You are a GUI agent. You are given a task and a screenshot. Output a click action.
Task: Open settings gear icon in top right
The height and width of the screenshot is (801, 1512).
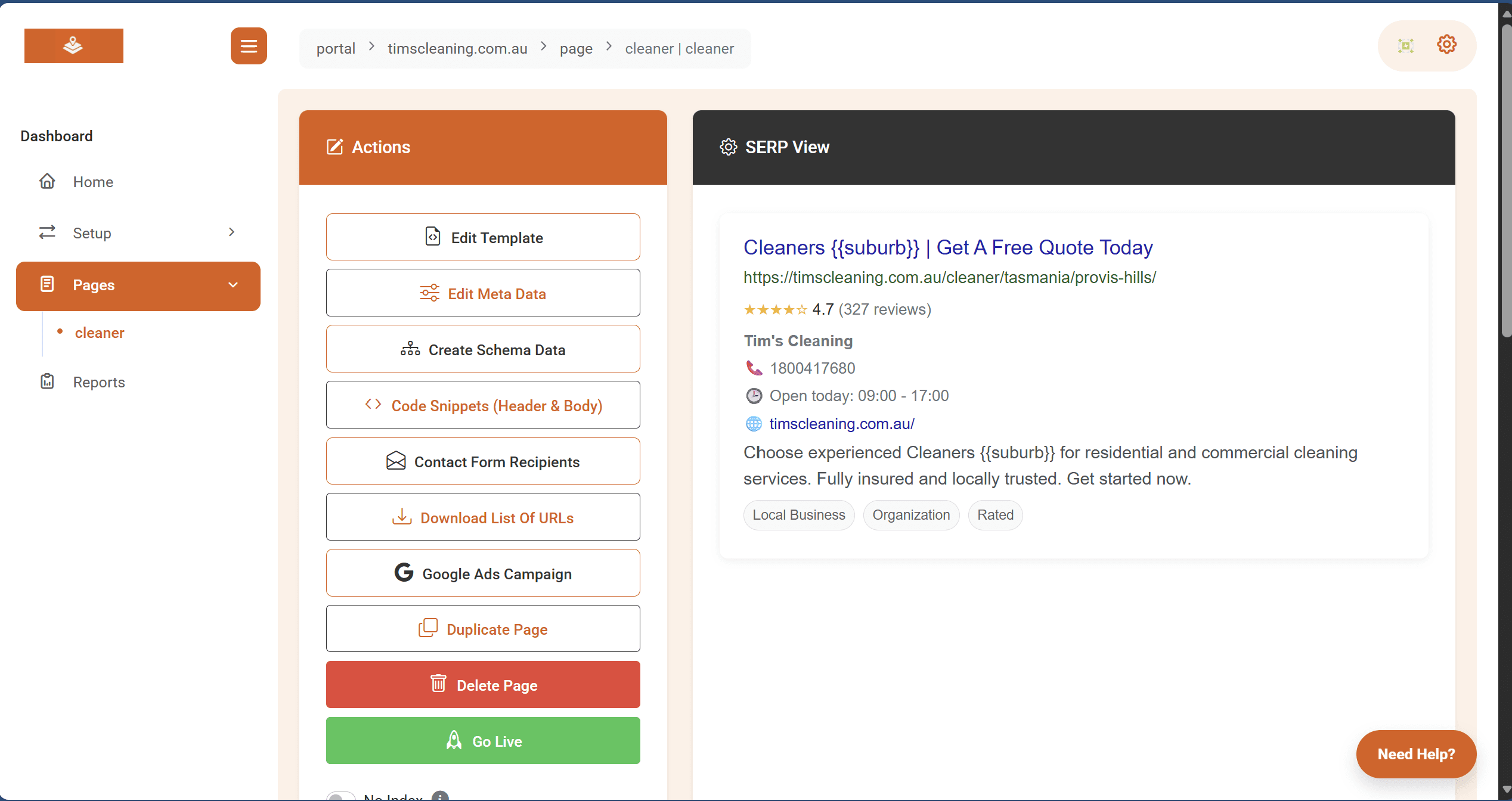click(1446, 45)
